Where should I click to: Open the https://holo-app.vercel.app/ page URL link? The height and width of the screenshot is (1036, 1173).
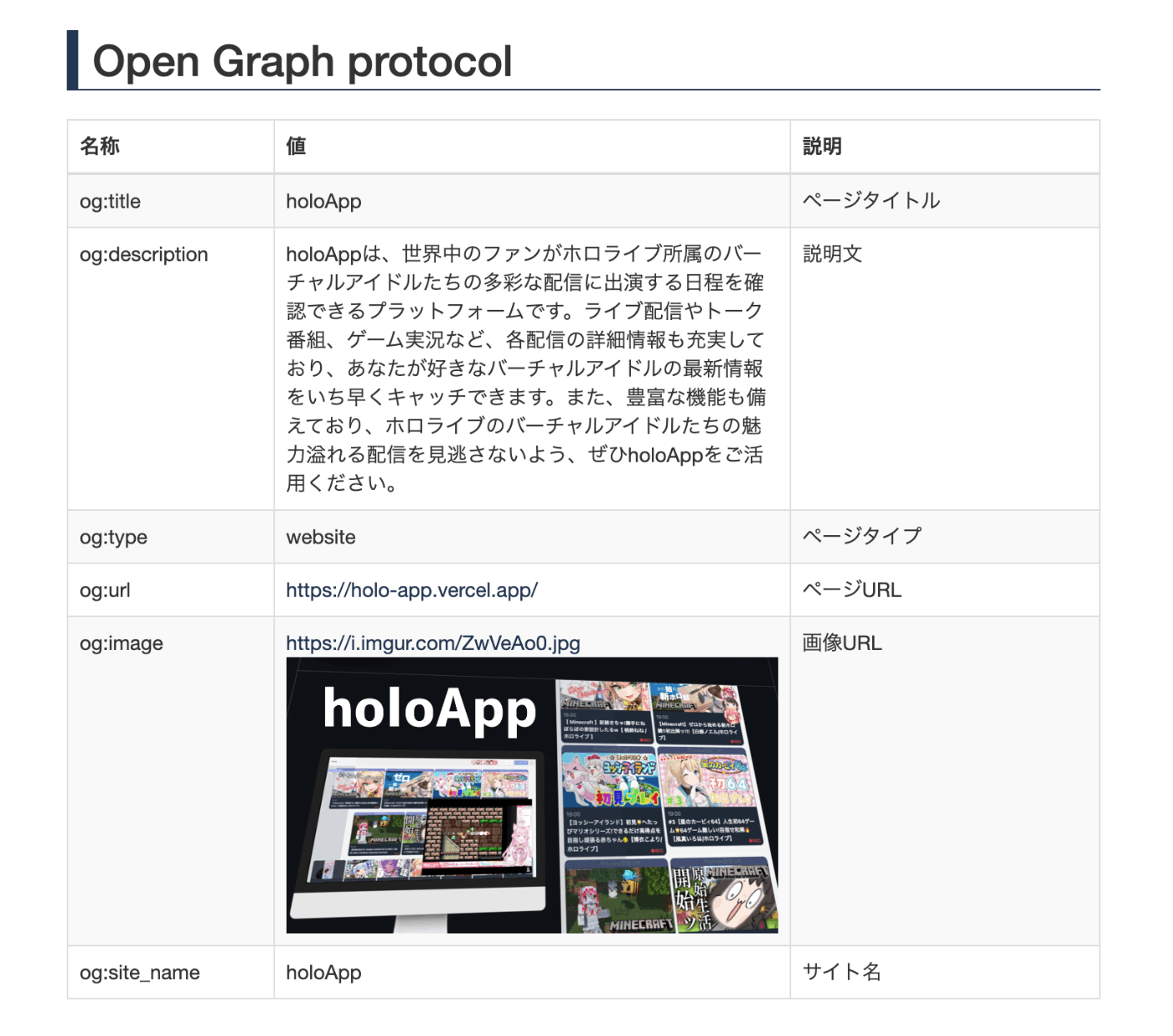(411, 590)
